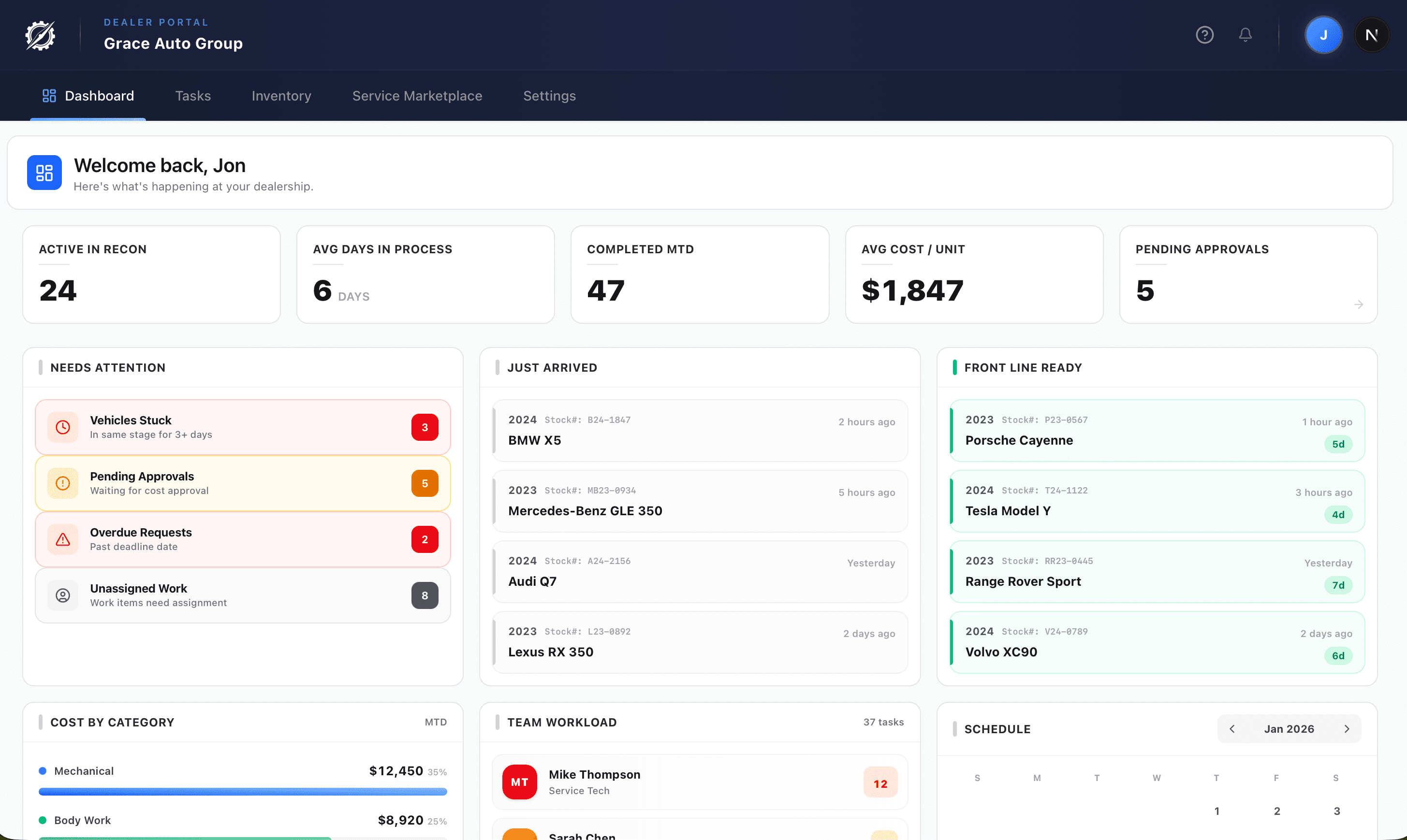Click the clock icon on Vehicles Stuck
The width and height of the screenshot is (1407, 840).
pos(63,427)
